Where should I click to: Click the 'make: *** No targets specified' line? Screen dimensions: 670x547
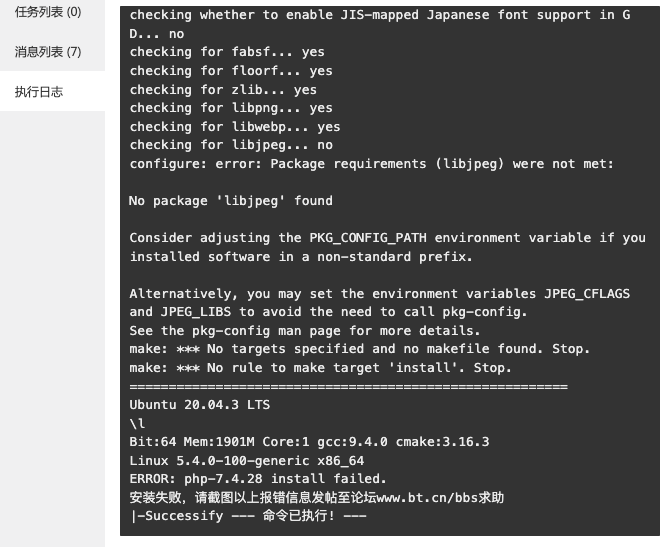[x=359, y=349]
